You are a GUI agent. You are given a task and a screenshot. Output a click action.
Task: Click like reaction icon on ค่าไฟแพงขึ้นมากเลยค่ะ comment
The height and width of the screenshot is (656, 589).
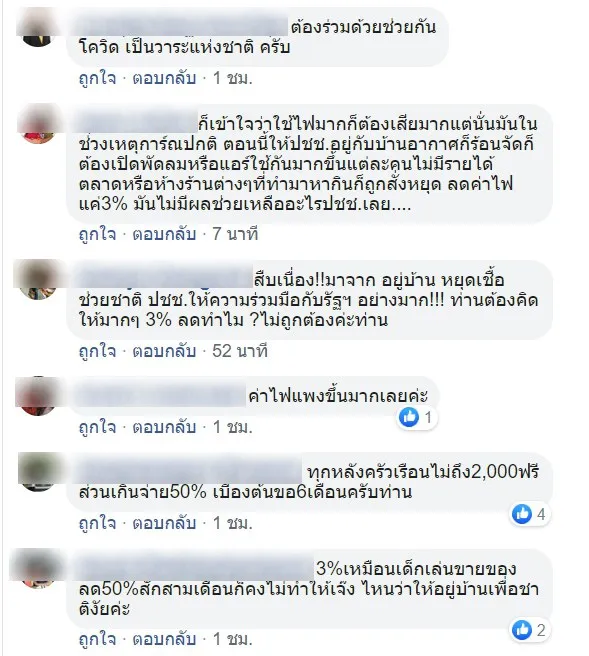tap(409, 417)
